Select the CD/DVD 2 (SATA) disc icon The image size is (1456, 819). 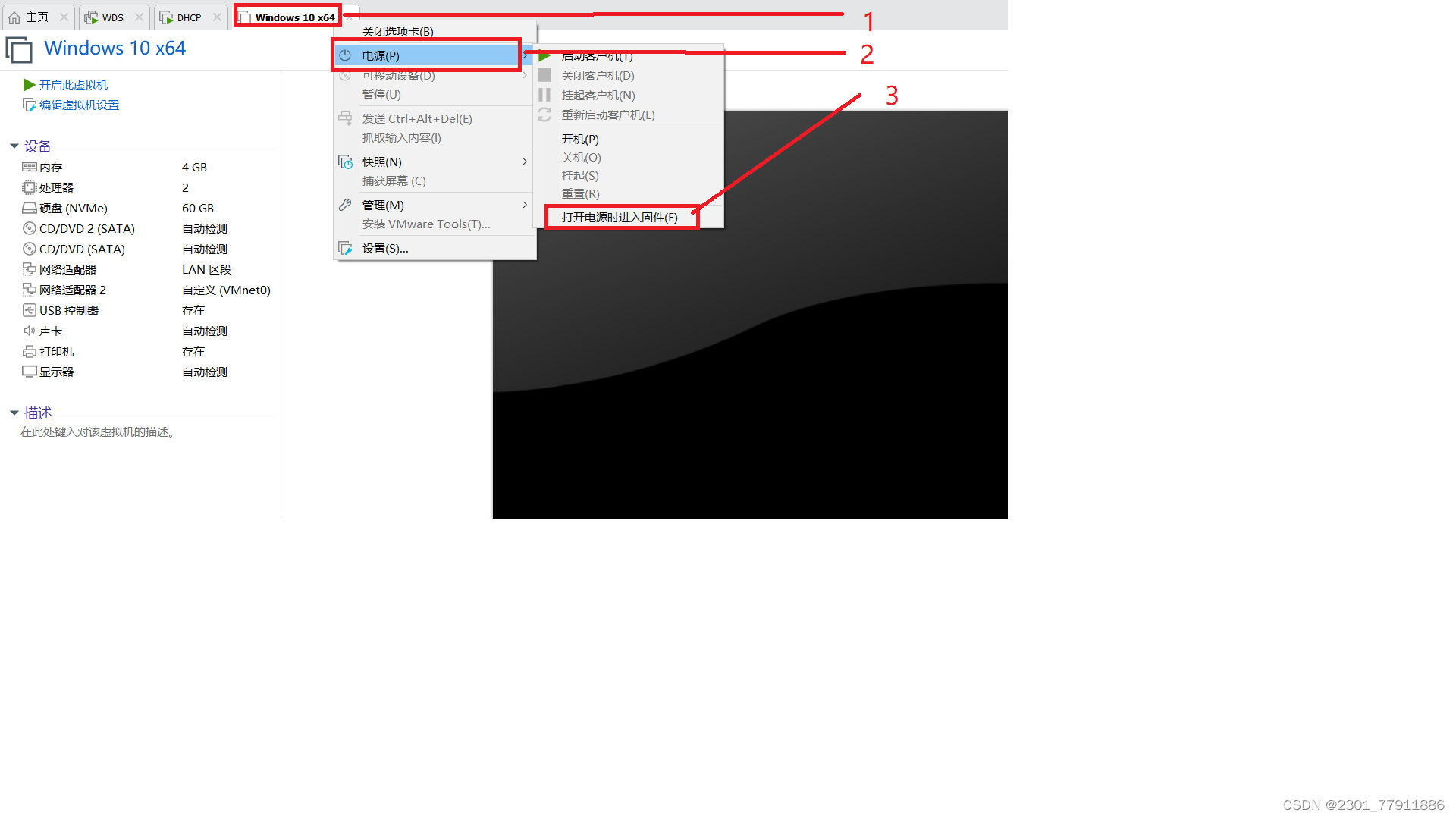click(30, 228)
